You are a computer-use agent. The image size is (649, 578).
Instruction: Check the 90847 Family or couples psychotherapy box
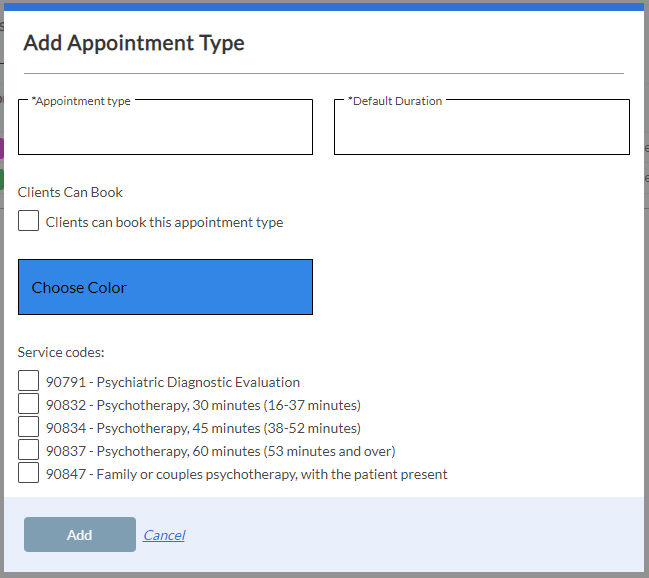[29, 473]
